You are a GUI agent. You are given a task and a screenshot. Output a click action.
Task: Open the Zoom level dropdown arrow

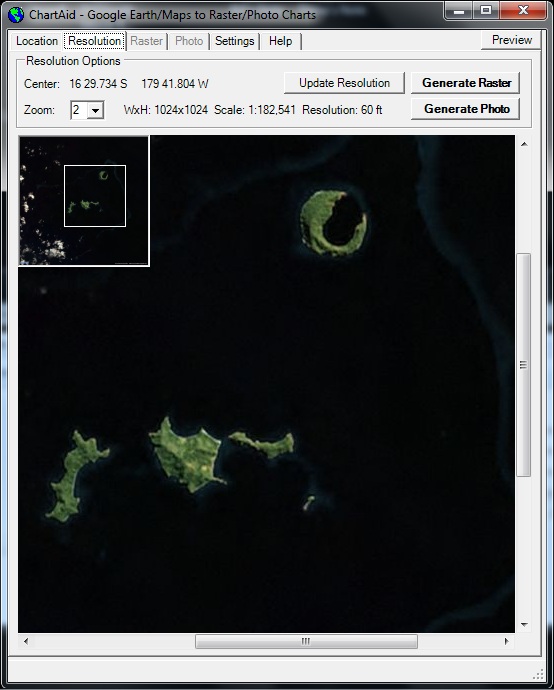(95, 110)
